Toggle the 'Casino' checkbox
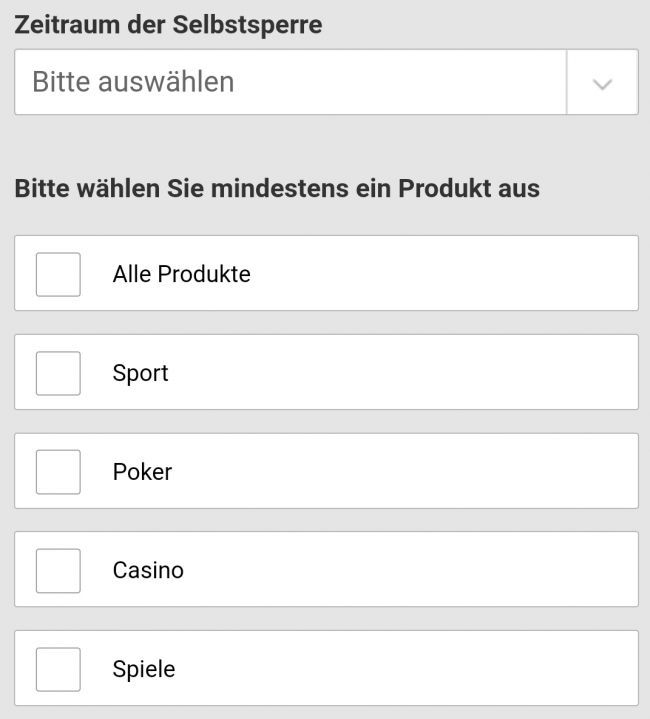This screenshot has width=650, height=719. 58,570
